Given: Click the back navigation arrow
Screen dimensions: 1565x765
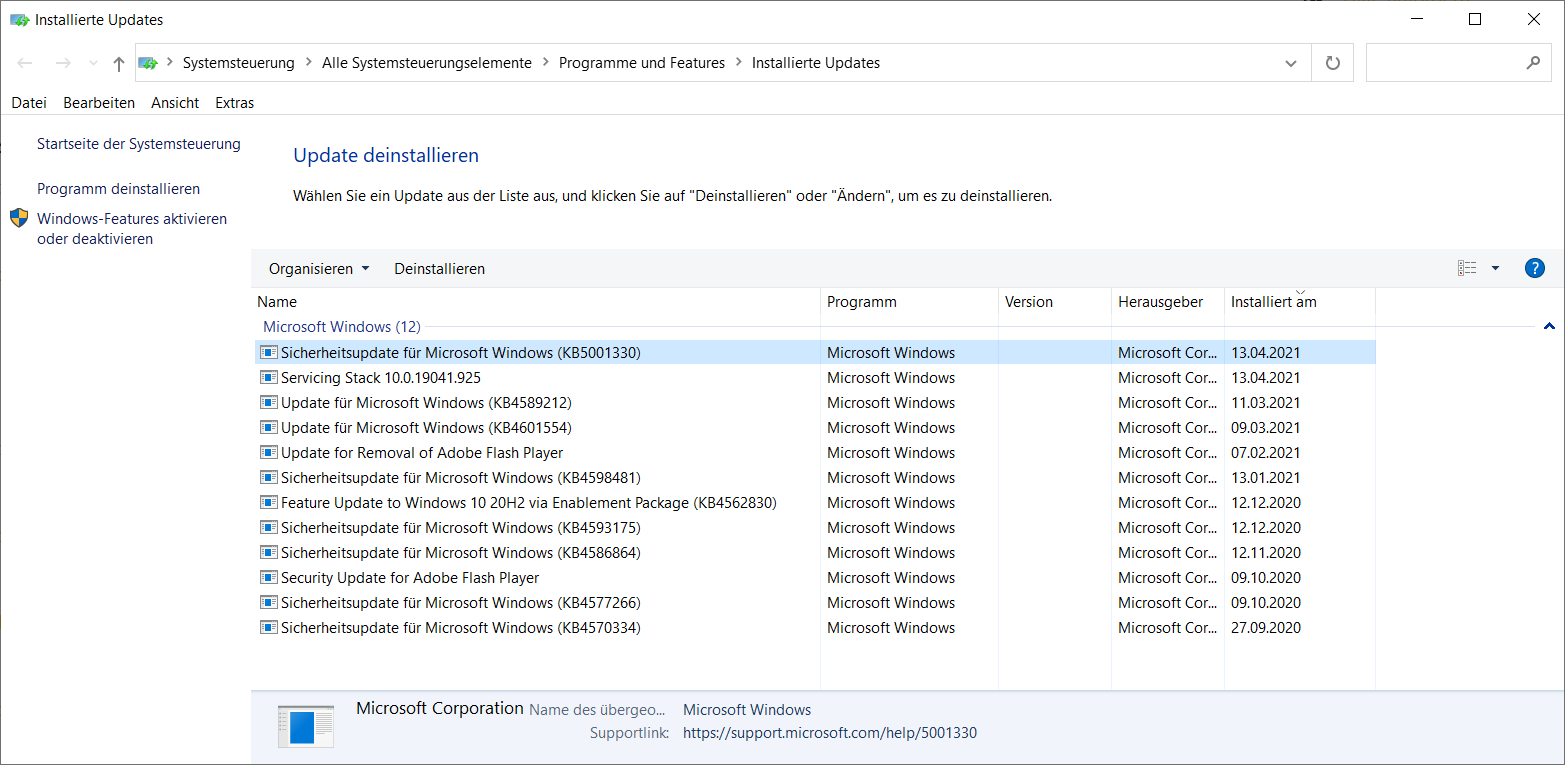Looking at the screenshot, I should click(x=25, y=63).
